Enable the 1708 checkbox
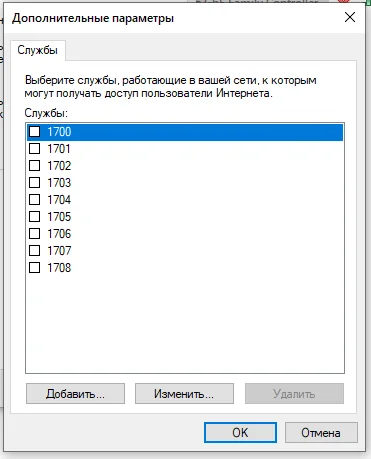371x459 pixels. [x=34, y=268]
